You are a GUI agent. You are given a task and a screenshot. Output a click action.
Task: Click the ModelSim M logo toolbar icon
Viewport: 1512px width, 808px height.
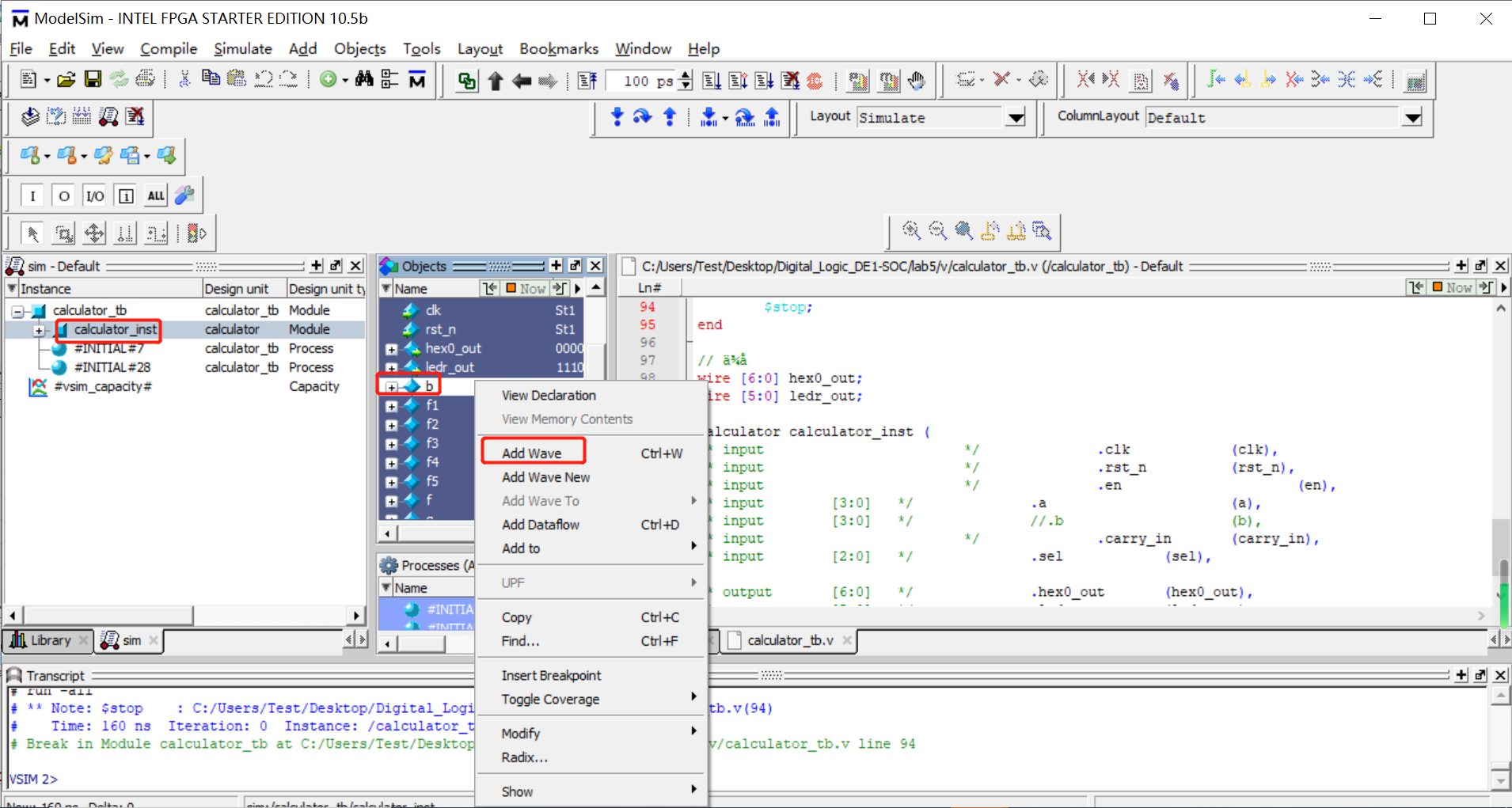(x=416, y=79)
